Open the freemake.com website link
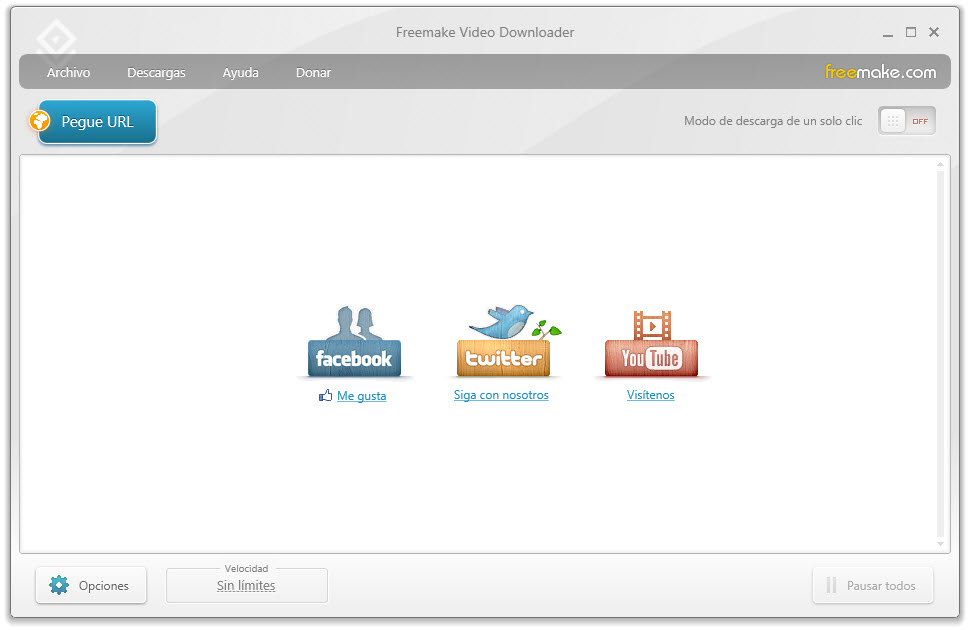 (x=880, y=72)
